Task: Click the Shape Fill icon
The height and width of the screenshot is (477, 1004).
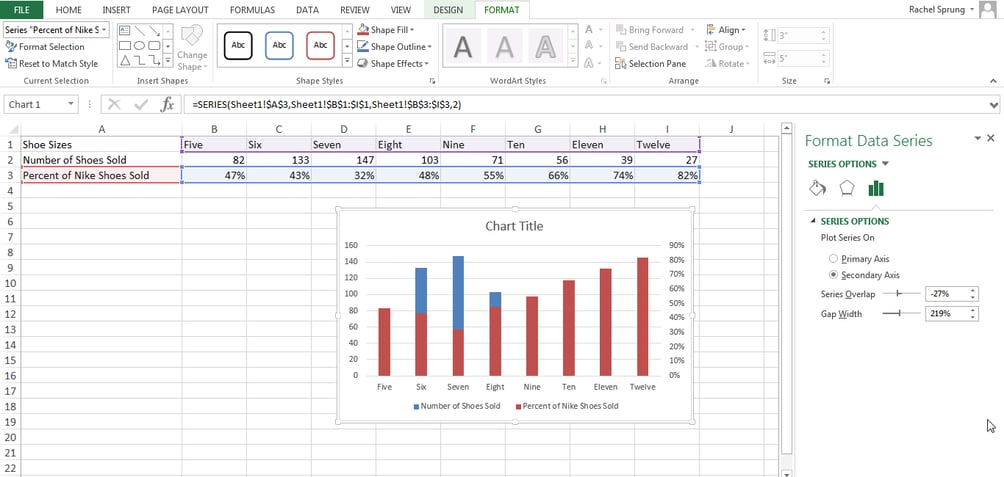Action: pyautogui.click(x=362, y=31)
